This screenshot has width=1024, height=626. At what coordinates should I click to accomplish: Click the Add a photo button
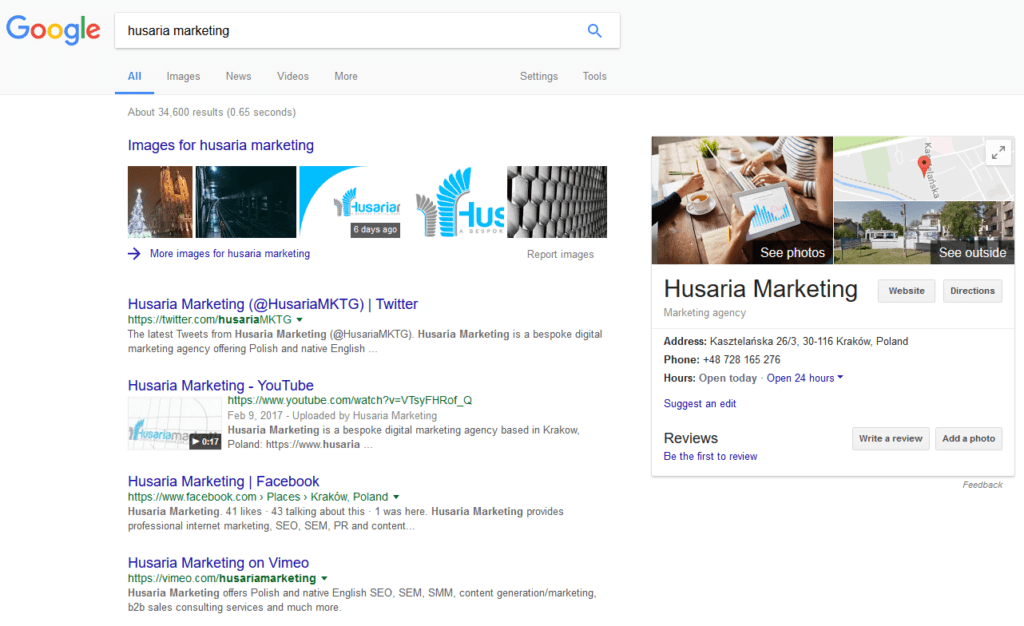(x=968, y=439)
